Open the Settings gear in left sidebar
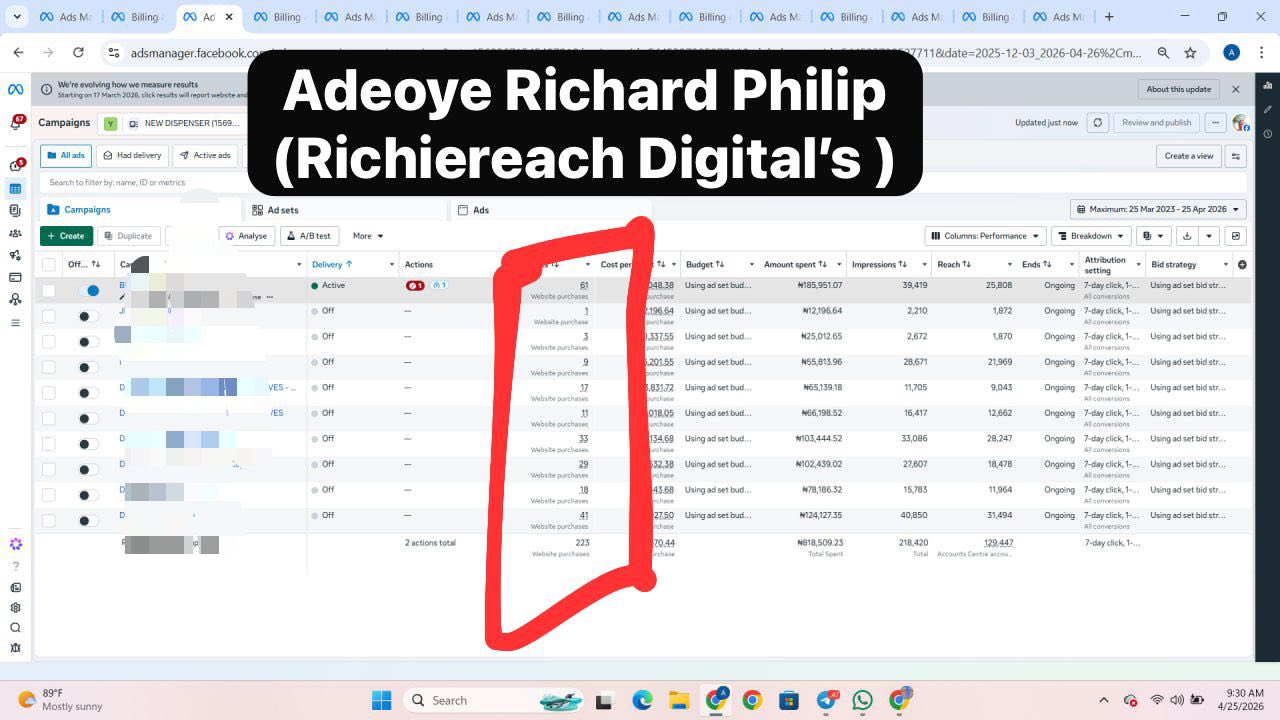Image resolution: width=1280 pixels, height=720 pixels. (x=15, y=607)
